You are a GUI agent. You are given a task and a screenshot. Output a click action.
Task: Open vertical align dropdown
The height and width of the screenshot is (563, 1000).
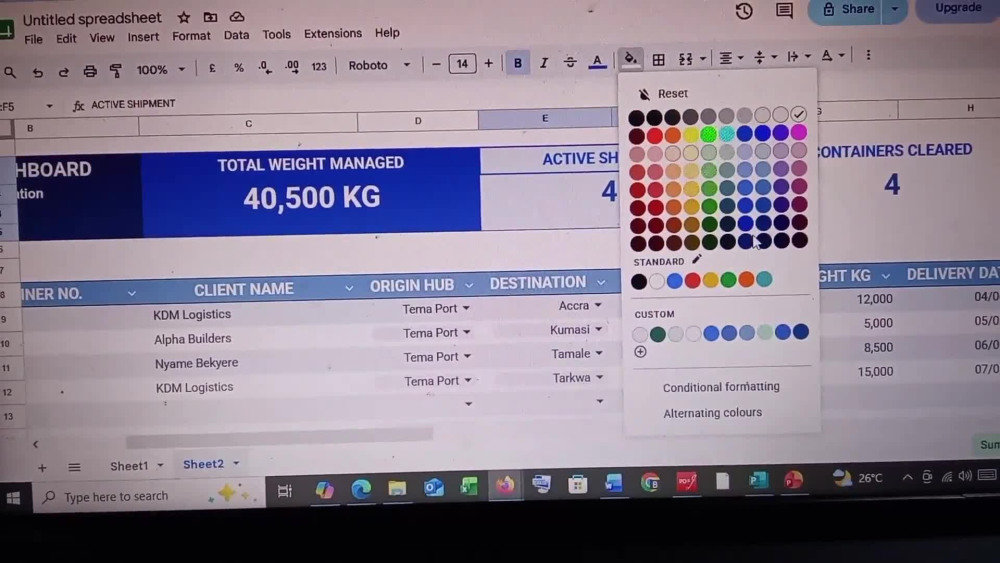pos(765,57)
